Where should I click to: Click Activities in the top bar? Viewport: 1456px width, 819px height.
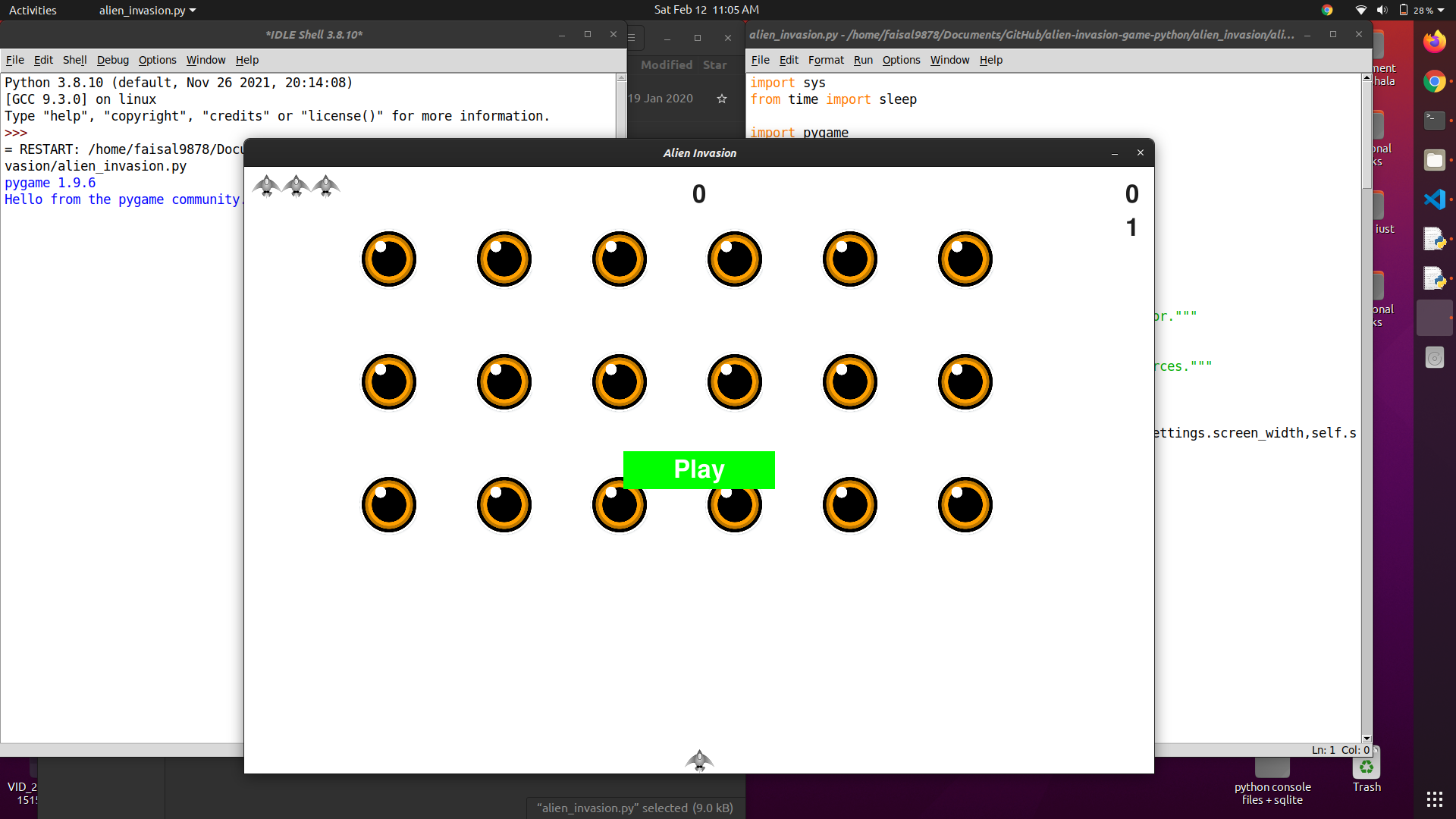33,10
